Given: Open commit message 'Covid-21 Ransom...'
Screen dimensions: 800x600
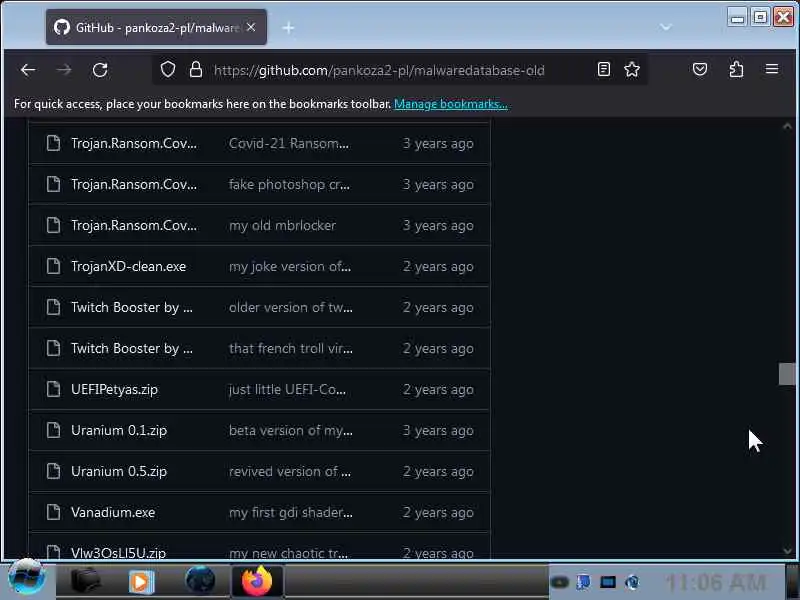Looking at the screenshot, I should coord(289,143).
